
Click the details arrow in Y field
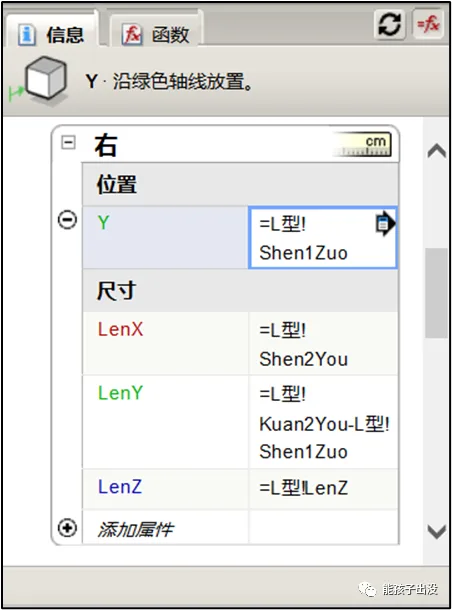pyautogui.click(x=385, y=223)
